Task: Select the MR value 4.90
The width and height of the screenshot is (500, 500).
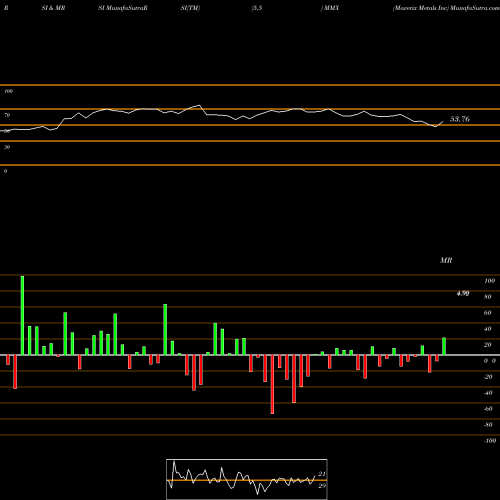Action: (x=463, y=293)
